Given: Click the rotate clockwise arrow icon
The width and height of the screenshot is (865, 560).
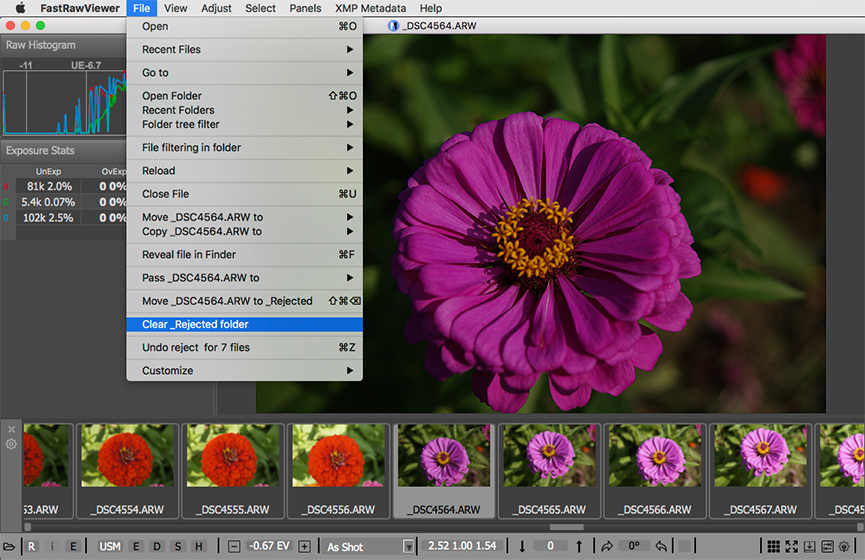Looking at the screenshot, I should point(607,547).
